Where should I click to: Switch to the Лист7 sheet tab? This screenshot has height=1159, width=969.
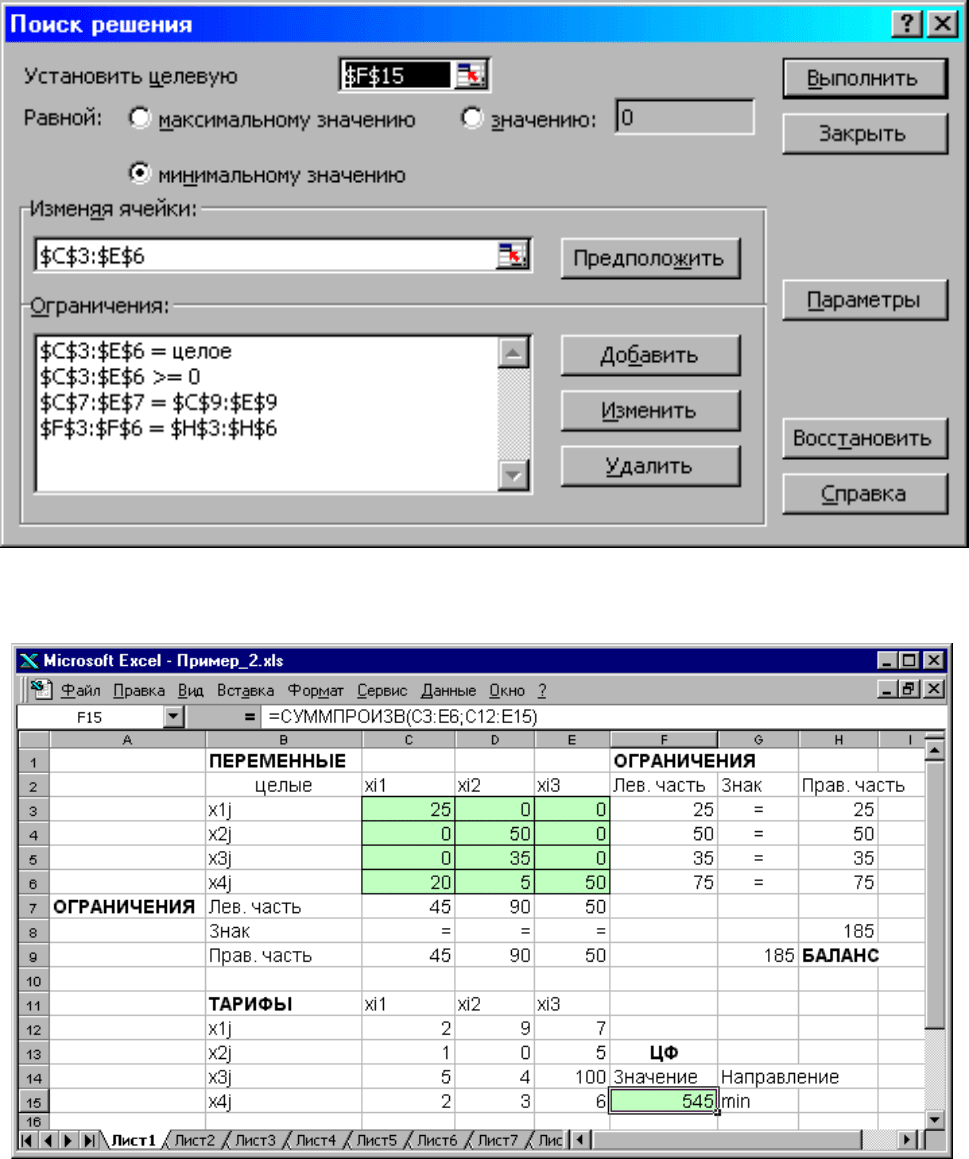tap(497, 1141)
